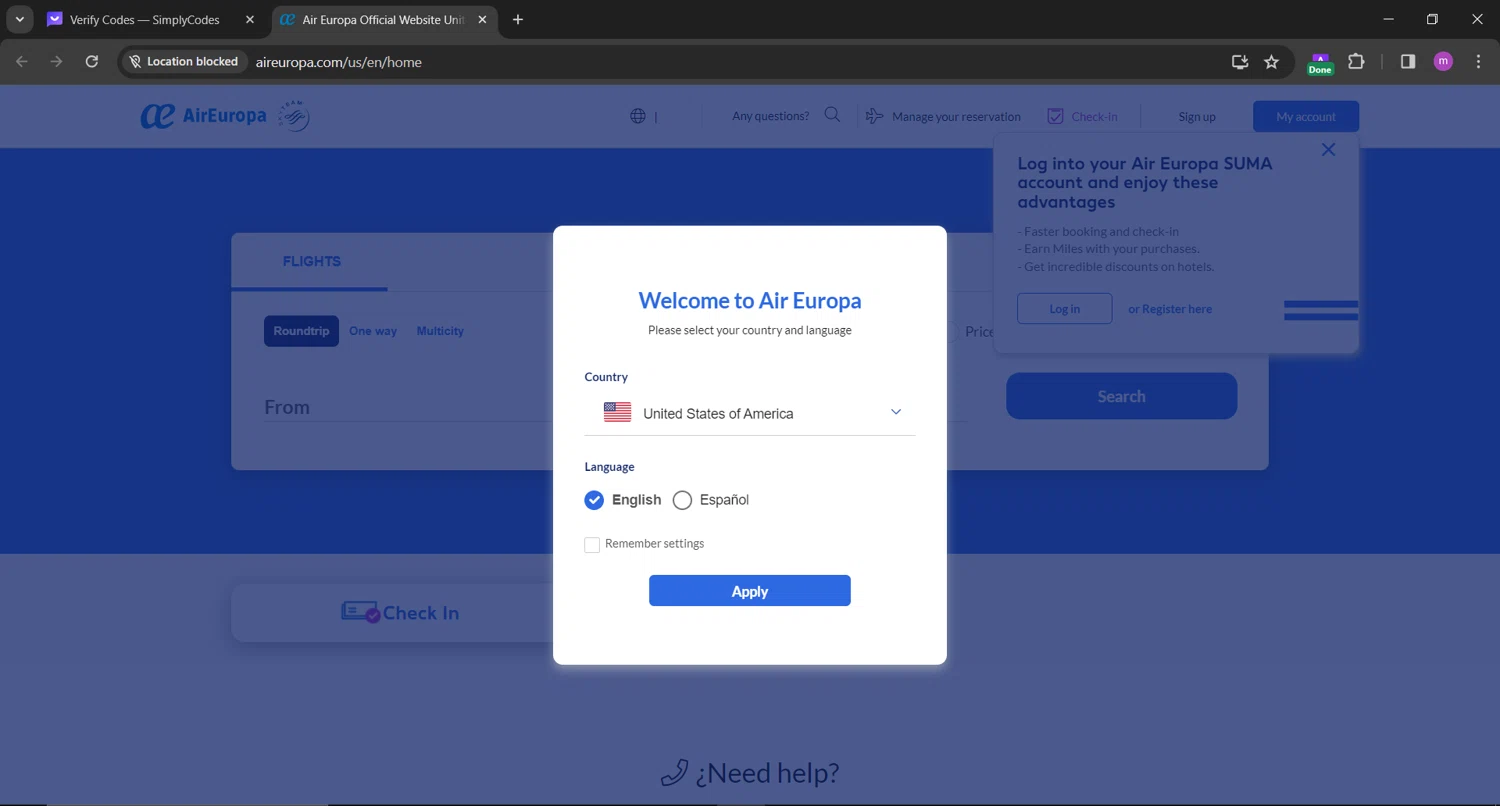Select the Español language radio button
The image size is (1500, 806).
[x=682, y=500]
